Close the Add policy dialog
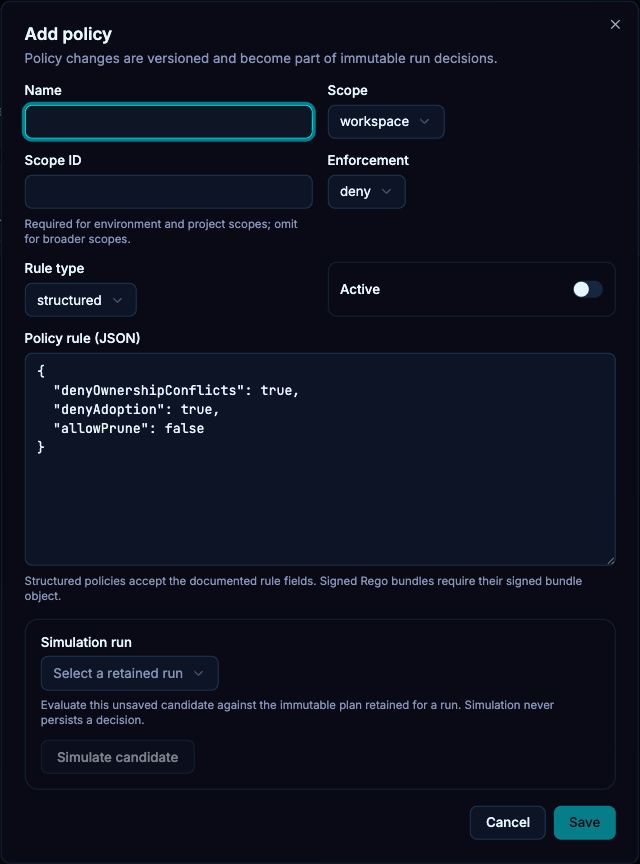The height and width of the screenshot is (864, 640). 615,24
